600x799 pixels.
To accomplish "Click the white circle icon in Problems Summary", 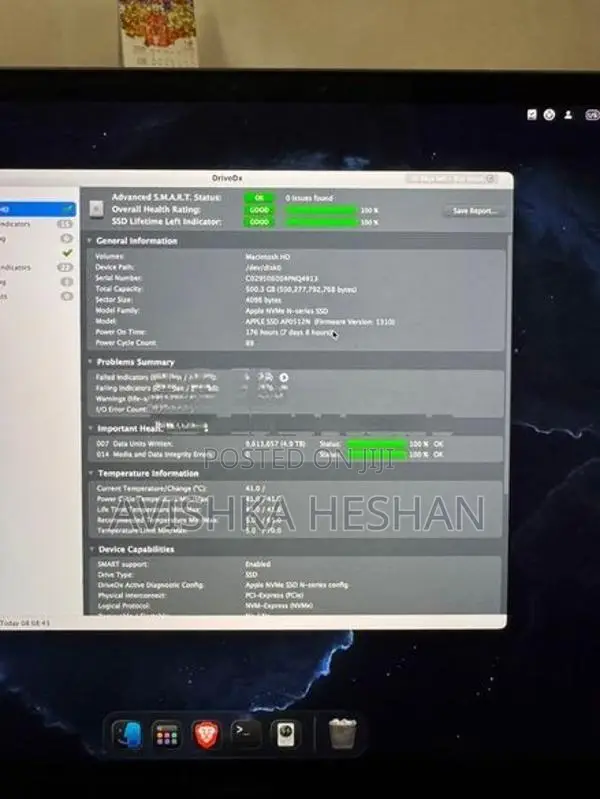I will click(284, 378).
